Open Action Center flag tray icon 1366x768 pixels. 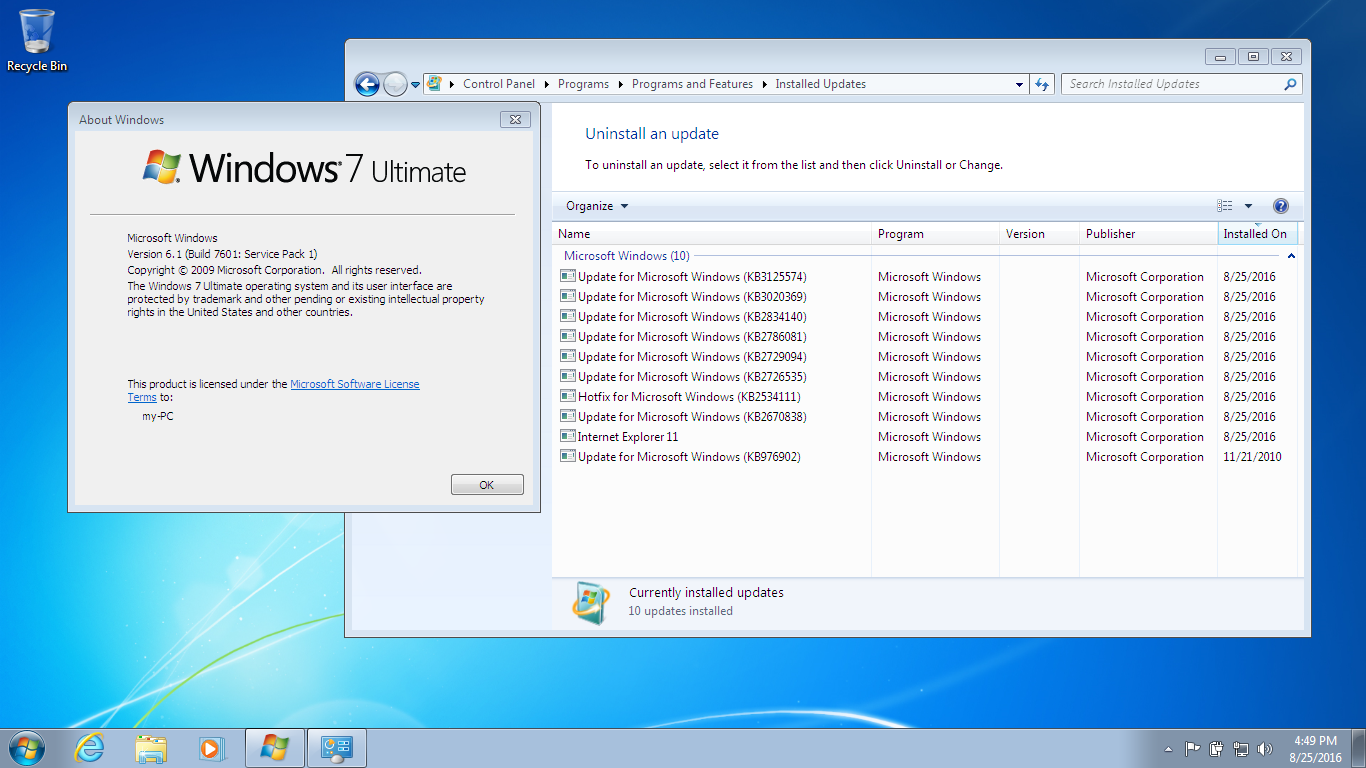coord(1193,748)
